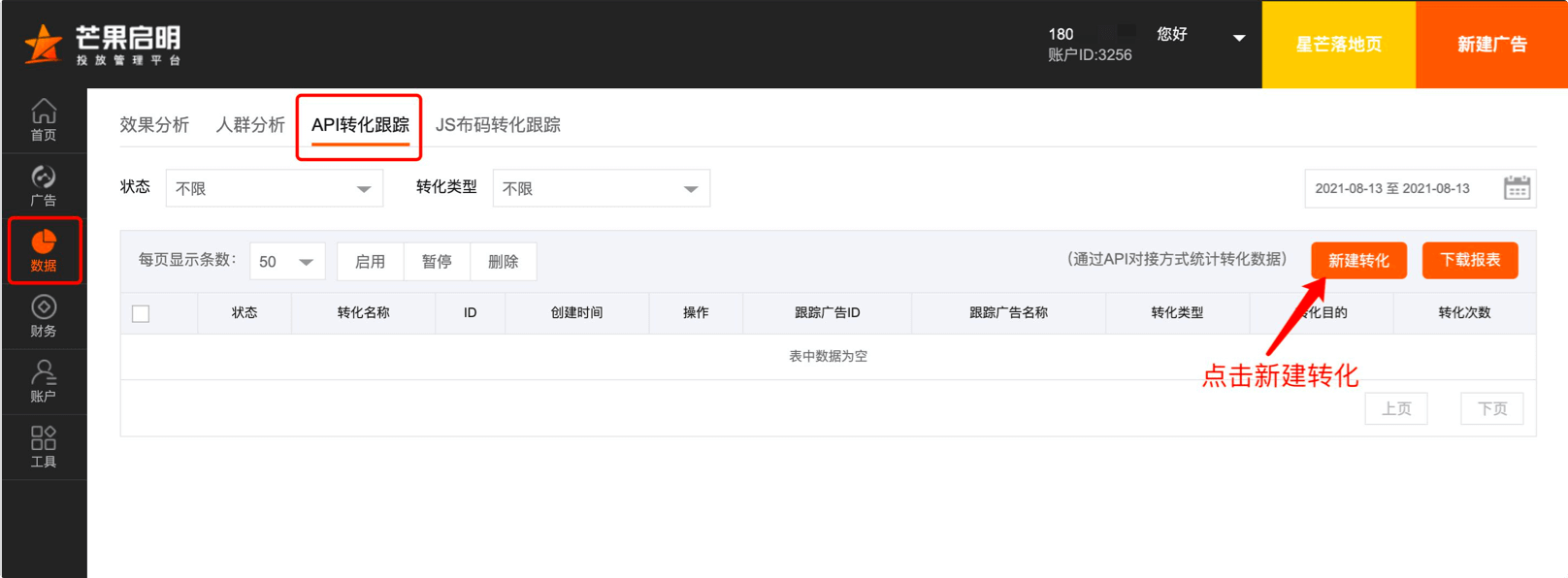The image size is (1568, 578).
Task: Go to 账户 account sidebar icon
Action: [x=44, y=380]
